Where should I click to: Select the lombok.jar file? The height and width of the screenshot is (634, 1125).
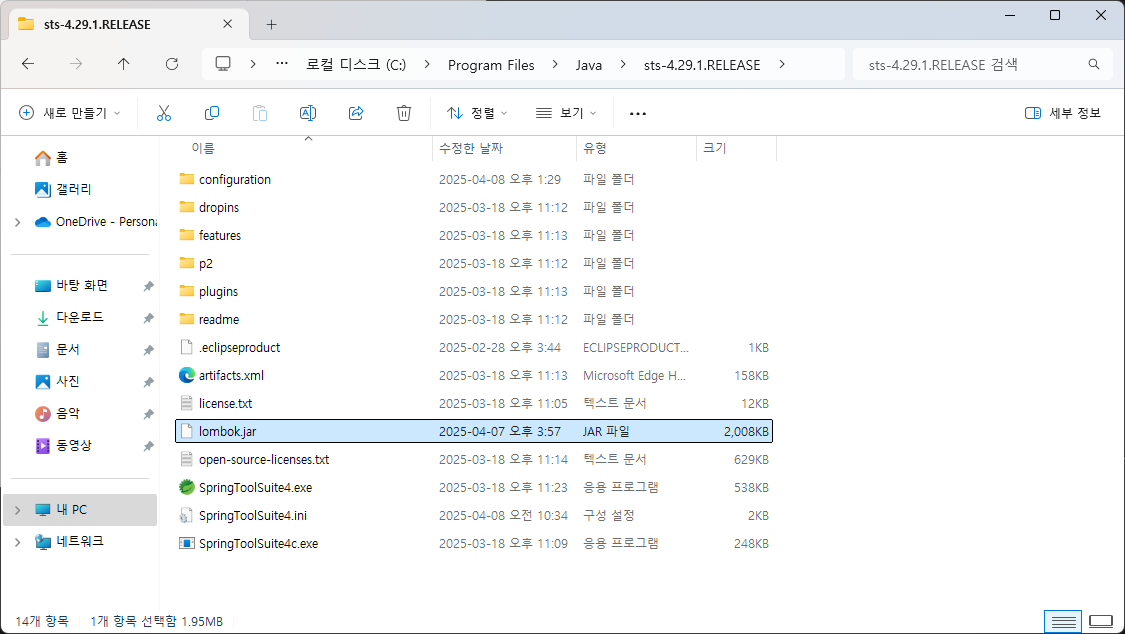(474, 431)
